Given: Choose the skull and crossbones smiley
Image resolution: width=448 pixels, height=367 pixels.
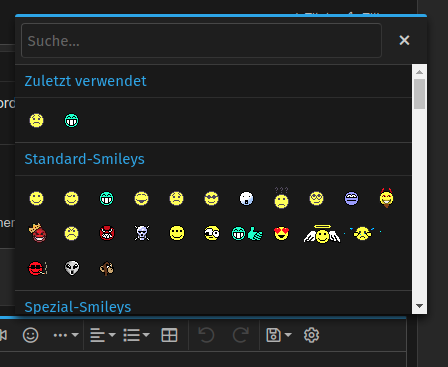Looking at the screenshot, I should click(142, 233).
